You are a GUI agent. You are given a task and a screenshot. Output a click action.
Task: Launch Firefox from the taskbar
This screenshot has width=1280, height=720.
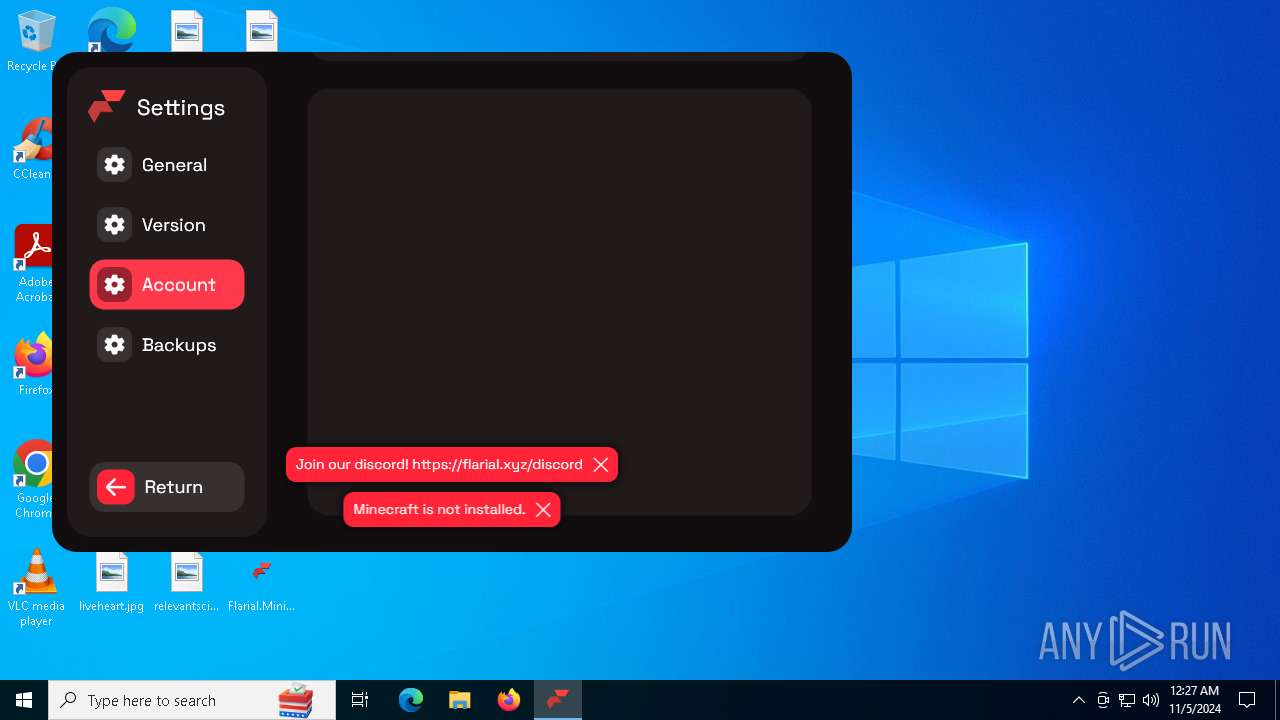509,700
